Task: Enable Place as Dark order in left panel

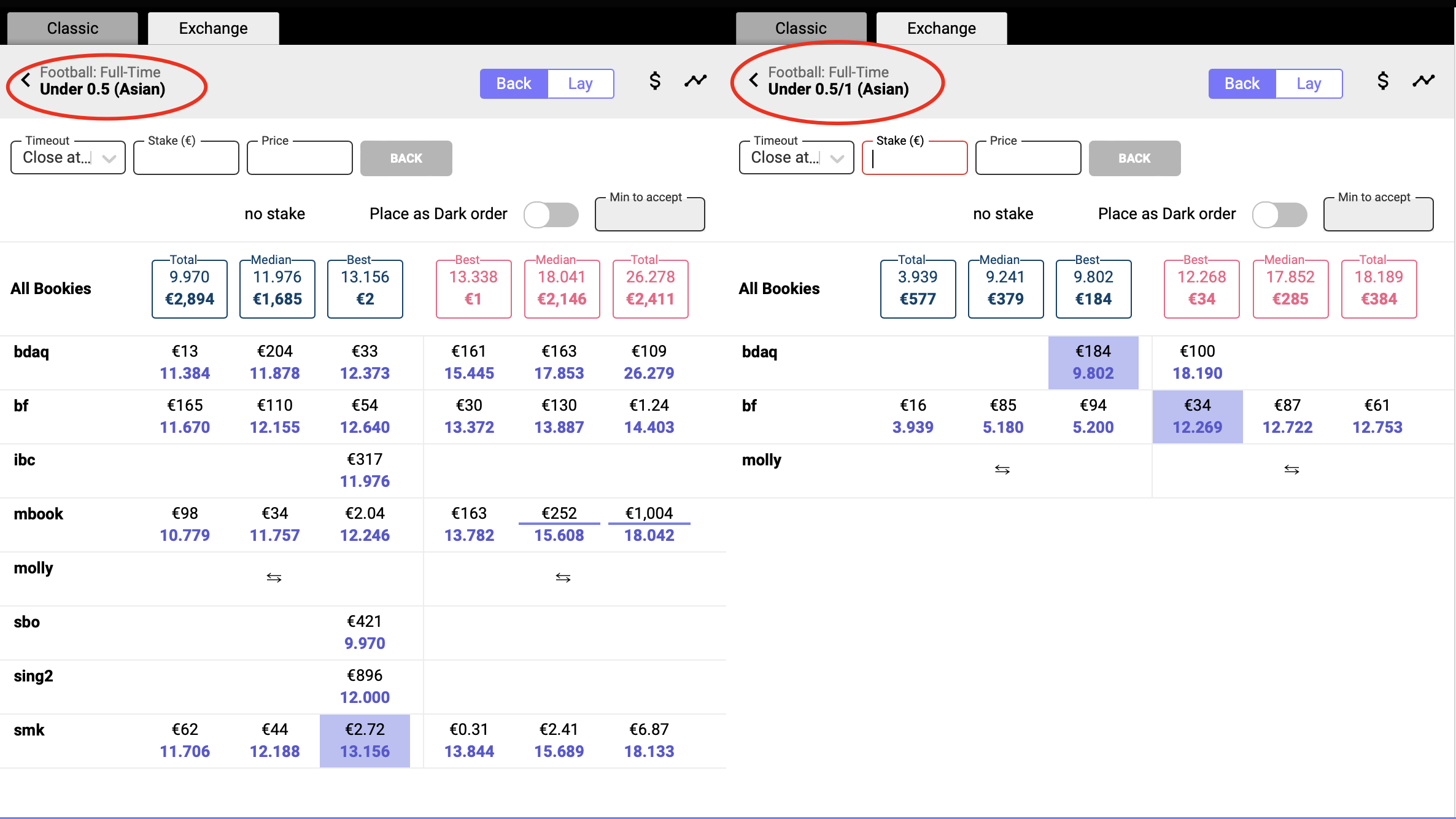Action: [551, 215]
